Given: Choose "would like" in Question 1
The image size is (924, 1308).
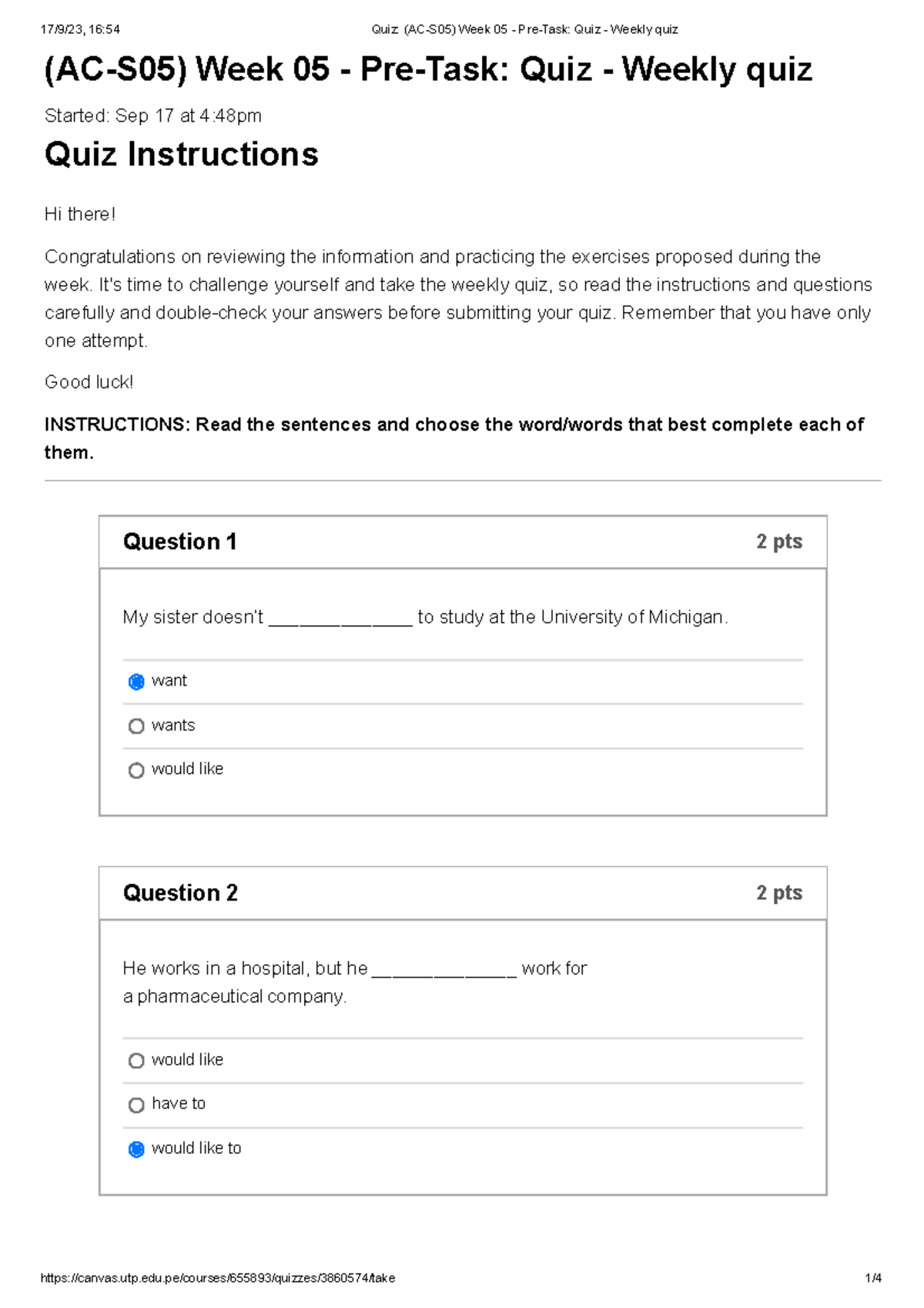Looking at the screenshot, I should (137, 770).
